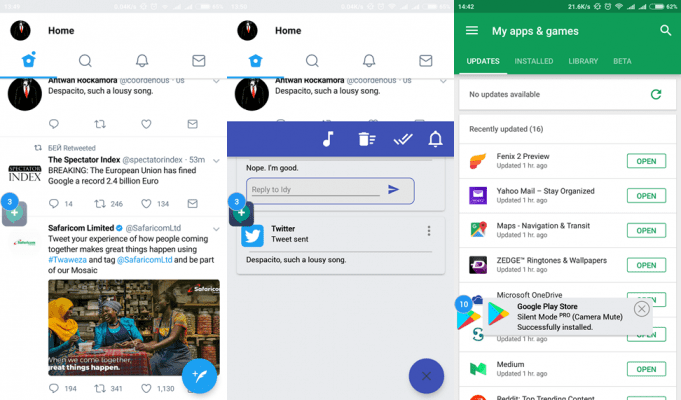Open The Spectator Index profile avatar

point(25,173)
